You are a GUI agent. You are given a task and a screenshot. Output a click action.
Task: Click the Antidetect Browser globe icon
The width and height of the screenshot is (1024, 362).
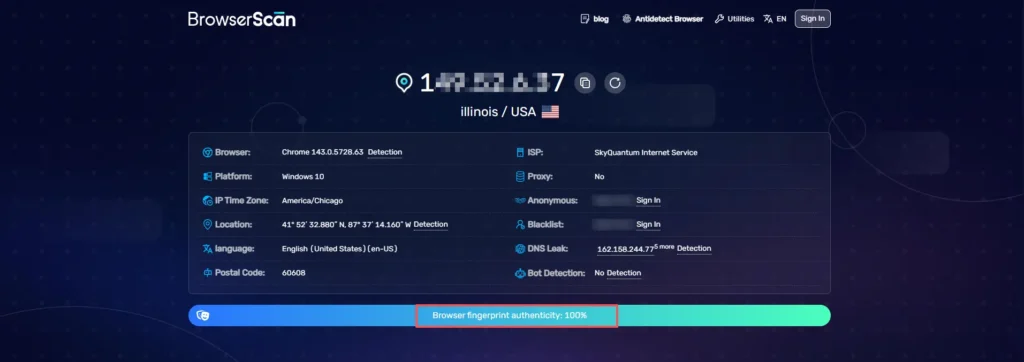point(627,19)
